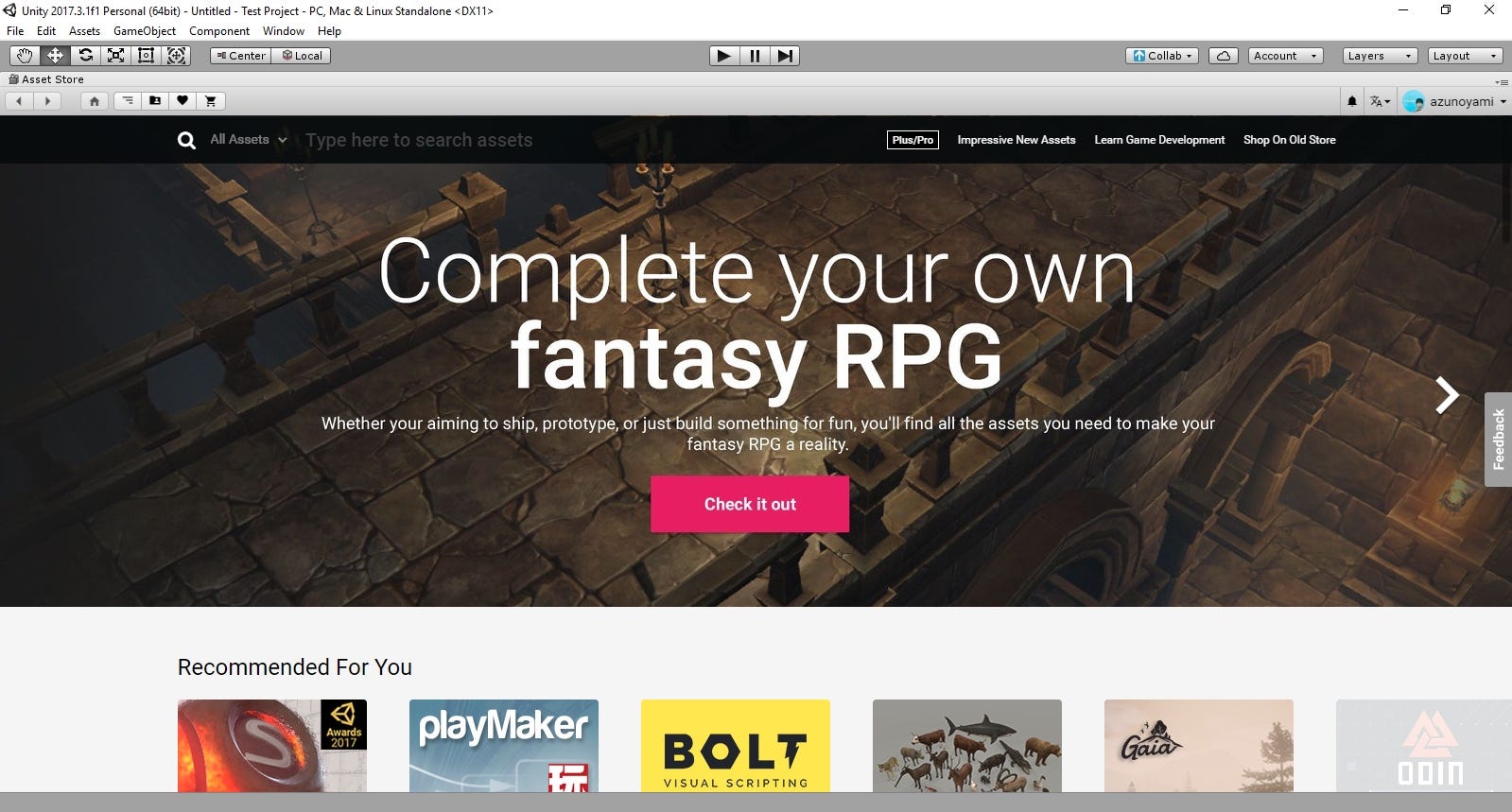This screenshot has width=1512, height=812.
Task: Open the Layout dropdown
Action: tap(1465, 56)
